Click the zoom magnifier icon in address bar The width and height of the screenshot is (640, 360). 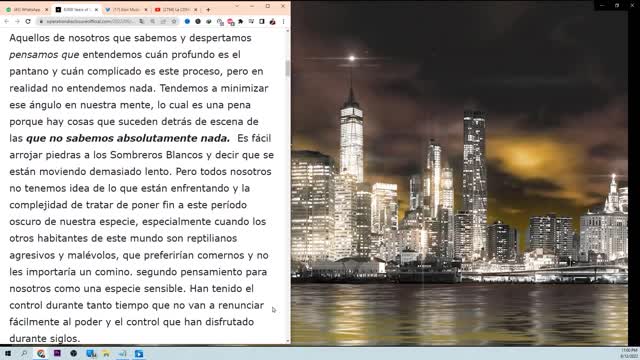152,21
